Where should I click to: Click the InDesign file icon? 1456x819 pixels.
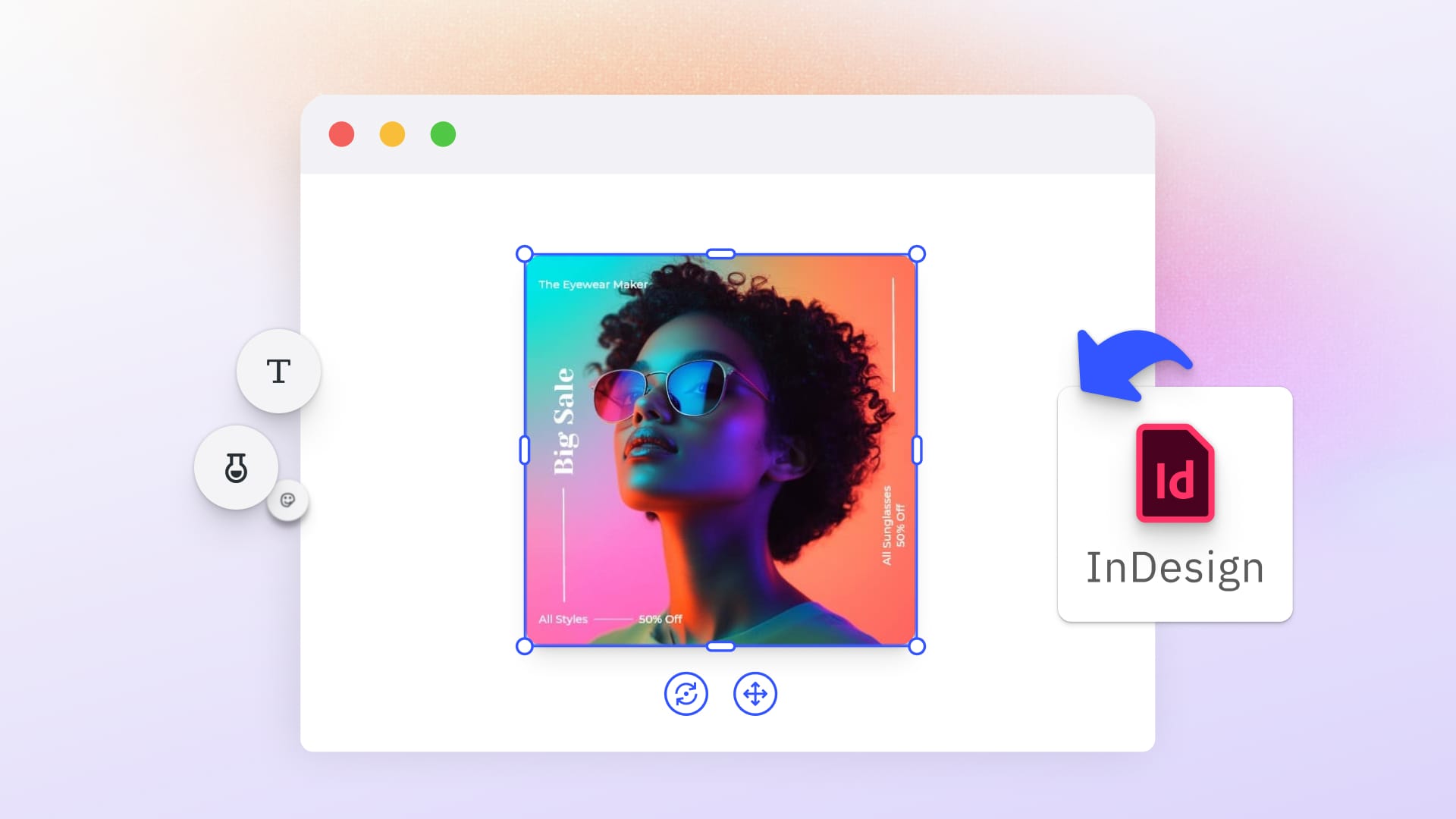[x=1175, y=473]
